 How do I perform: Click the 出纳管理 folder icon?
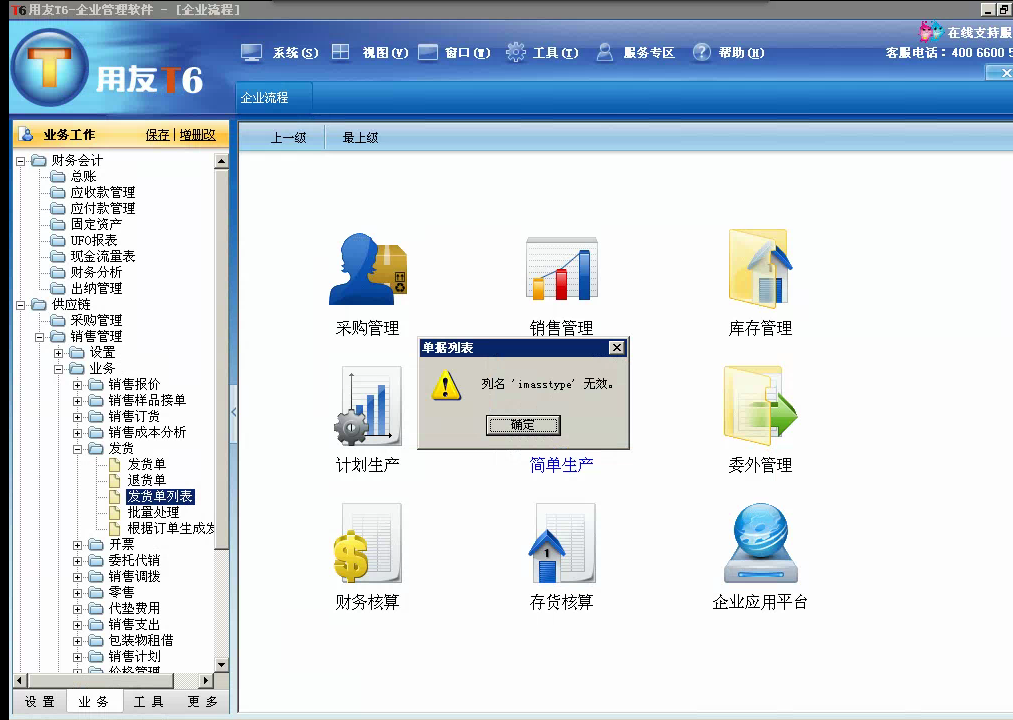pos(58,288)
